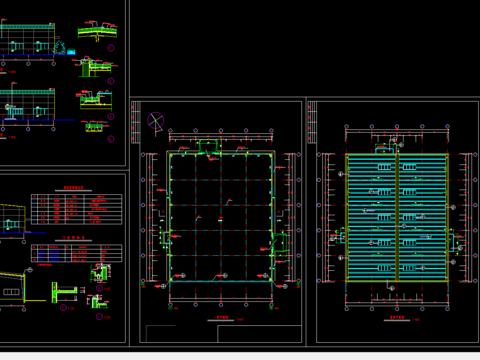
Task: Click the magenta detail number circle beside the ridge detail
Action: tap(111, 48)
